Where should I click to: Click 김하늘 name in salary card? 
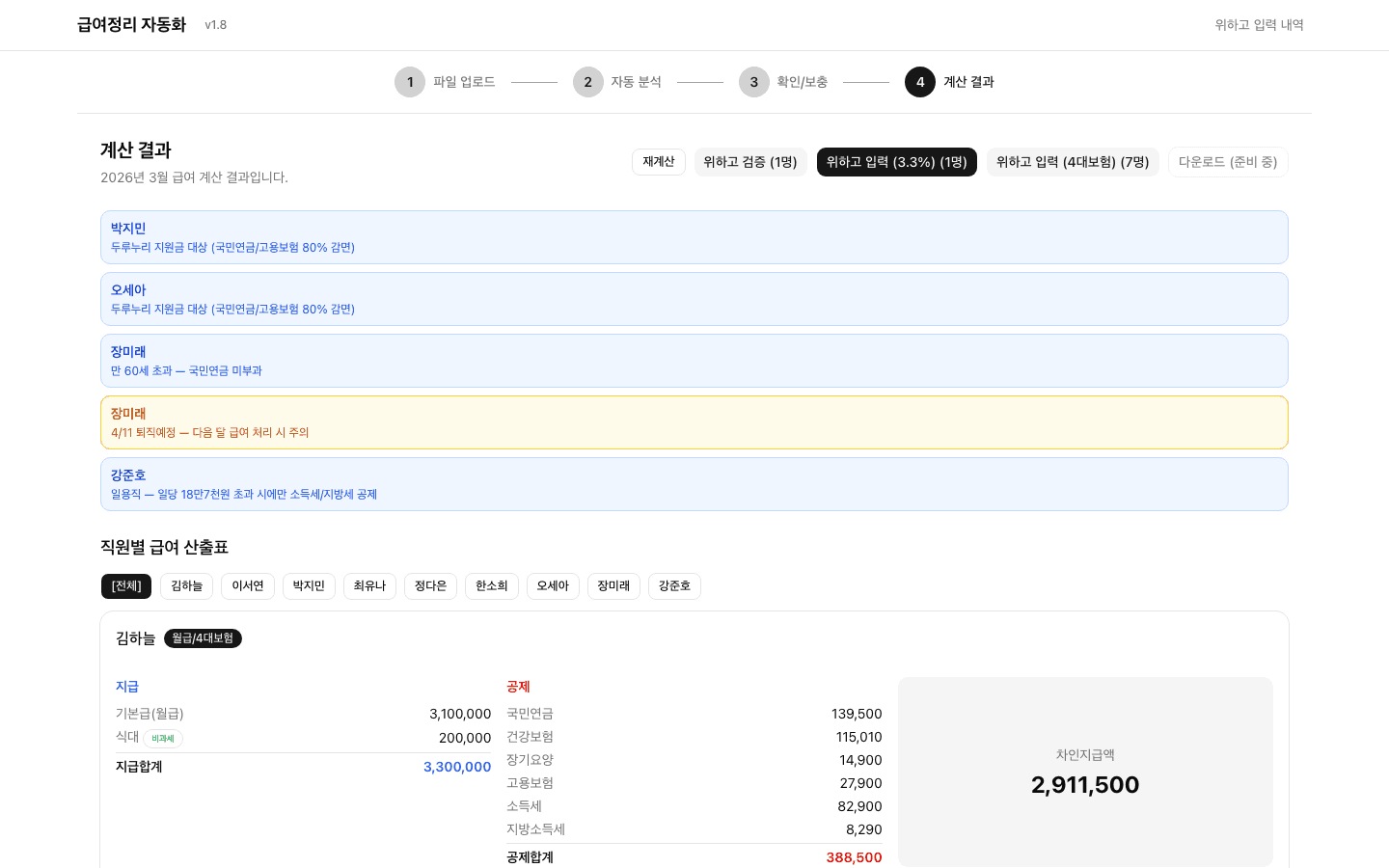click(x=135, y=638)
